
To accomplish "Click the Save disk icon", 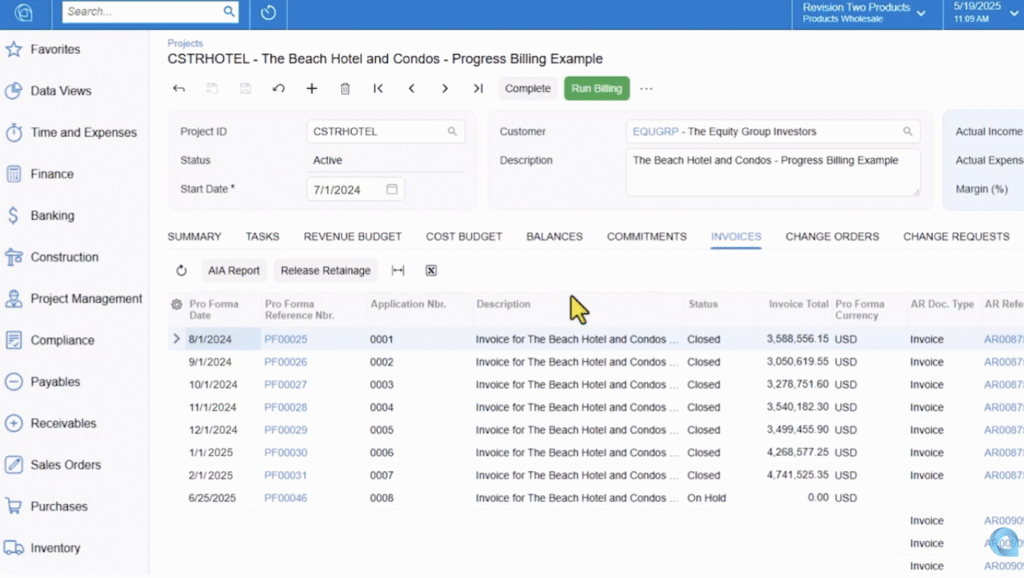I will pyautogui.click(x=246, y=88).
